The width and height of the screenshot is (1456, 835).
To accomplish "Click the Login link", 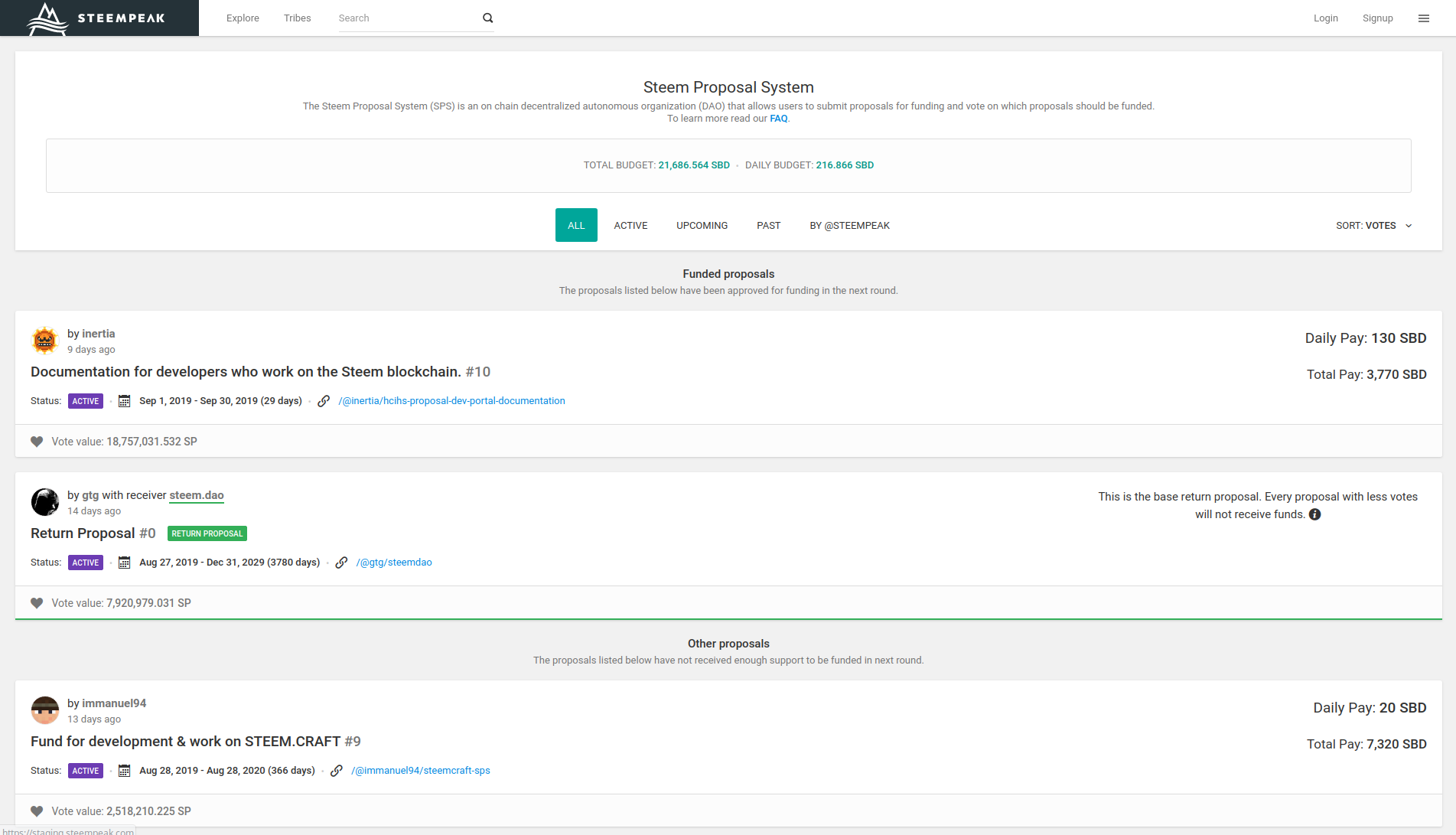I will click(1325, 18).
